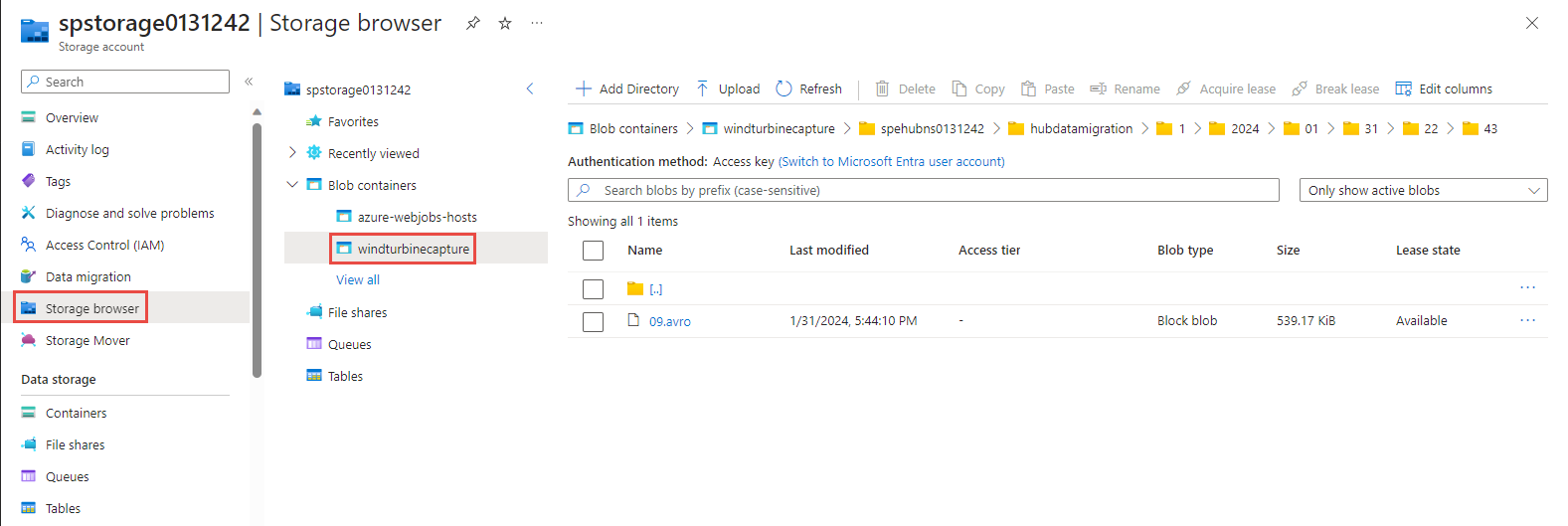Select Storage browser menu item
The width and height of the screenshot is (1568, 526).
[91, 308]
